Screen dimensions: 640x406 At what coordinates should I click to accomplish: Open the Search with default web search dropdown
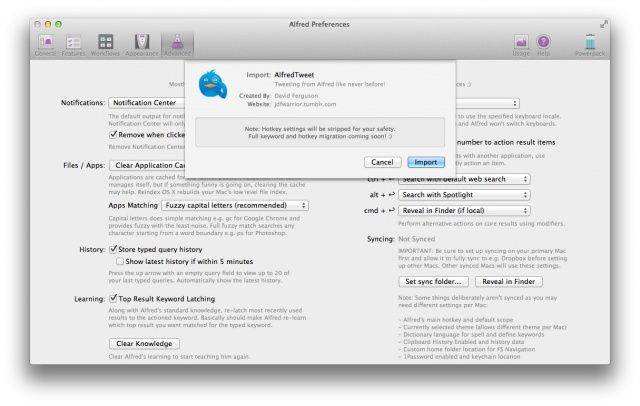coord(464,179)
